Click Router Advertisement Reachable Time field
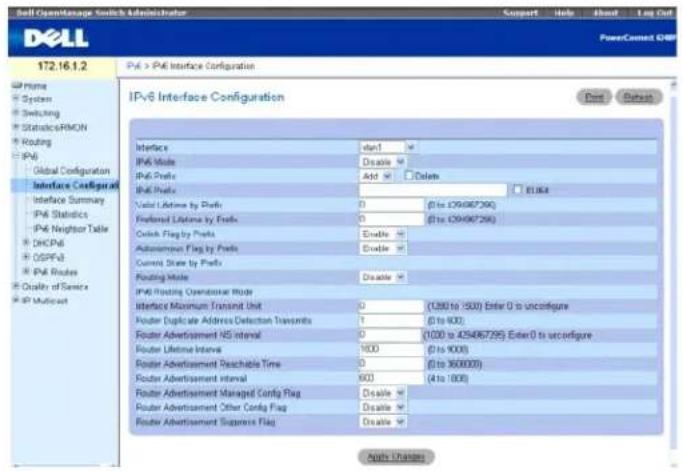The image size is (682, 471). tap(391, 364)
